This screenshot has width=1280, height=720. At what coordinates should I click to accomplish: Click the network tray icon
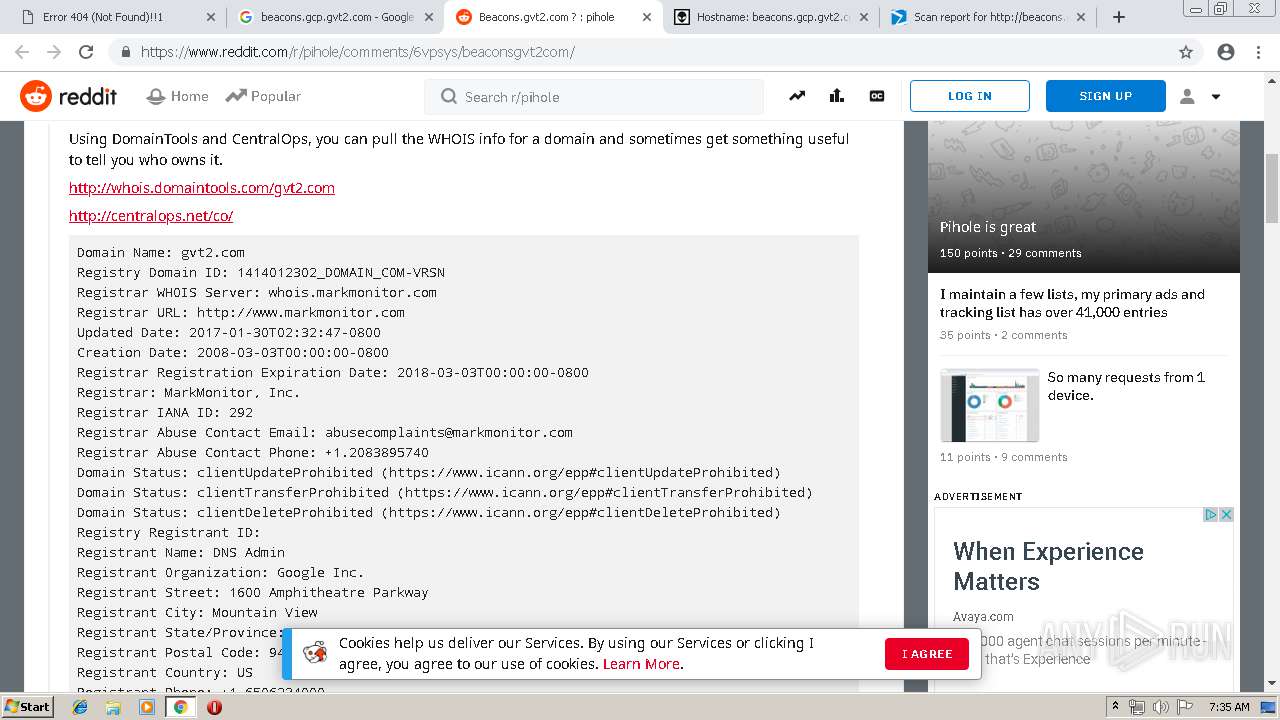1137,707
